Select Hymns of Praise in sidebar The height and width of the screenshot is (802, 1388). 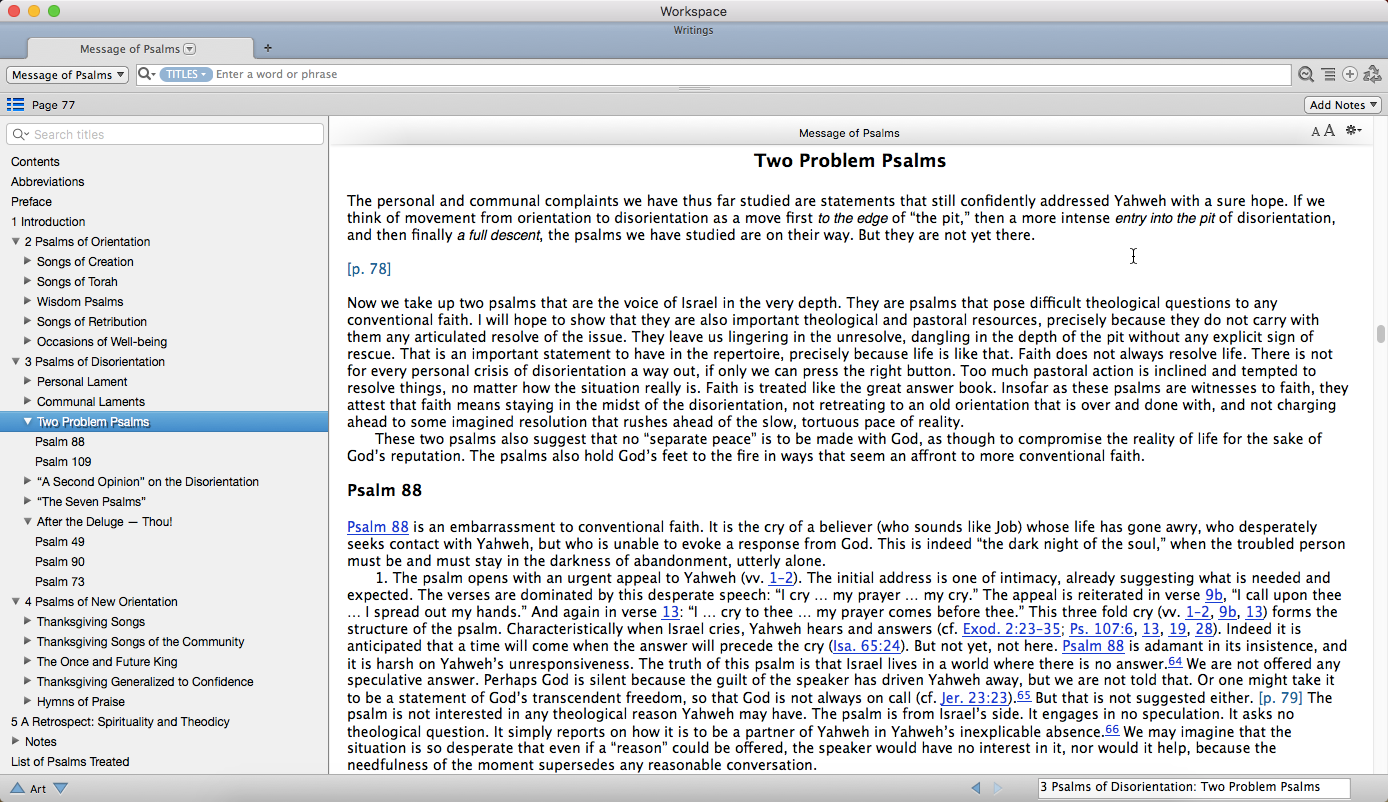coord(81,702)
